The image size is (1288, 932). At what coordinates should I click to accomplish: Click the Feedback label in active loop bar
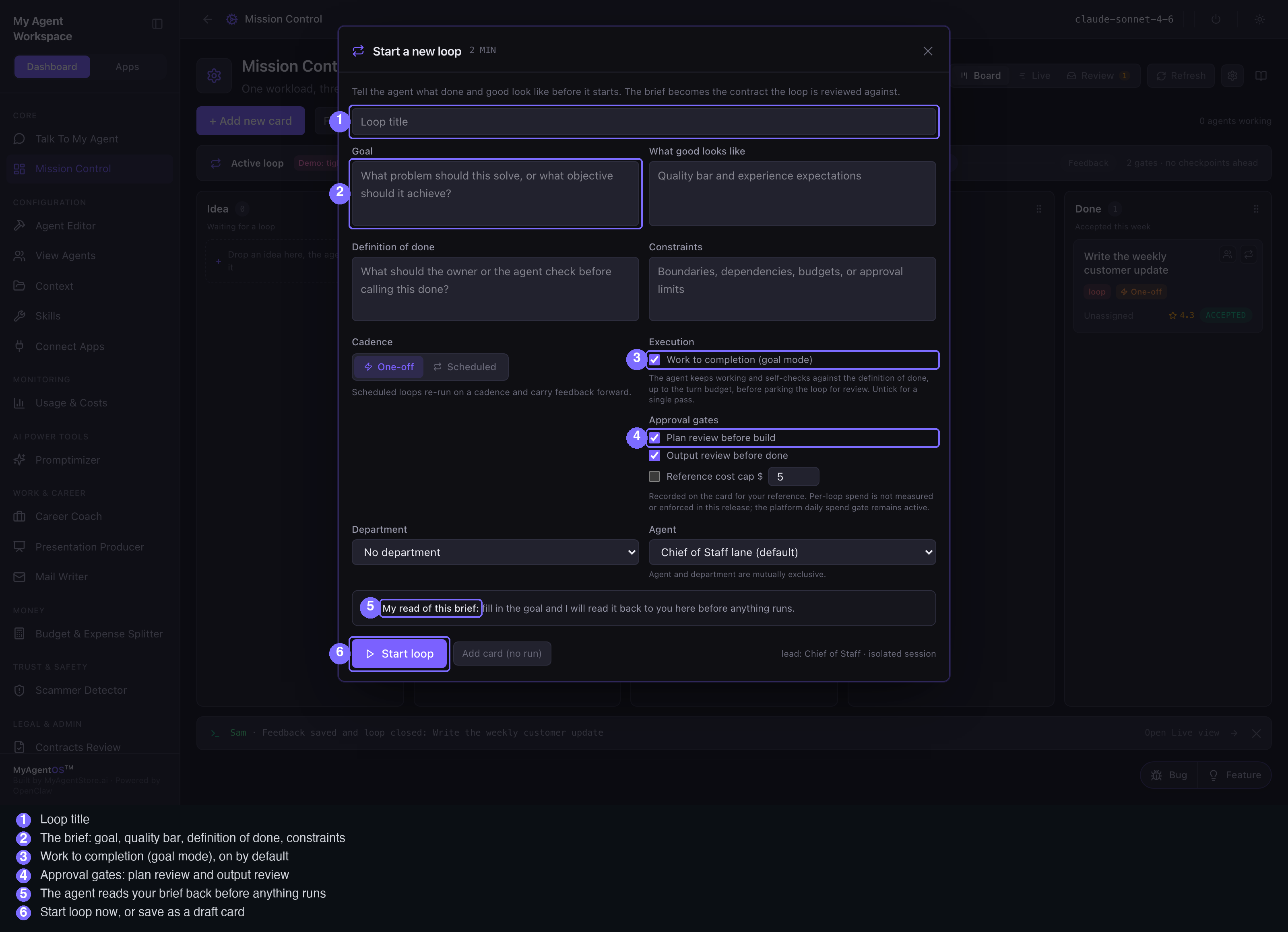tap(1088, 163)
